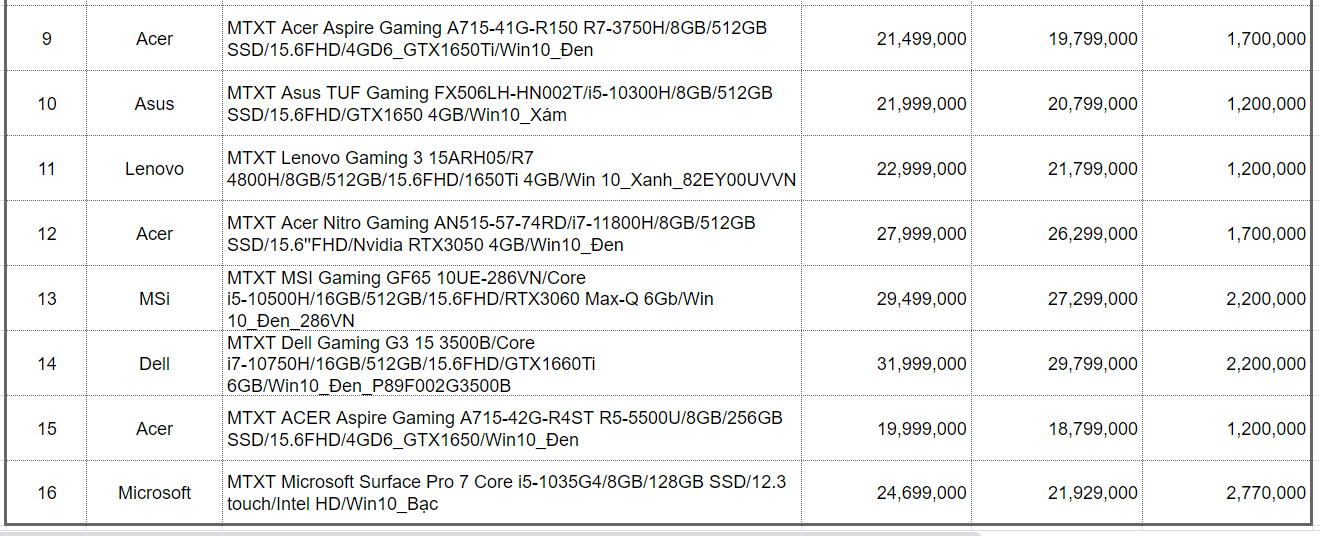The width and height of the screenshot is (1320, 536).
Task: Click the row number 15 cell
Action: coord(46,428)
